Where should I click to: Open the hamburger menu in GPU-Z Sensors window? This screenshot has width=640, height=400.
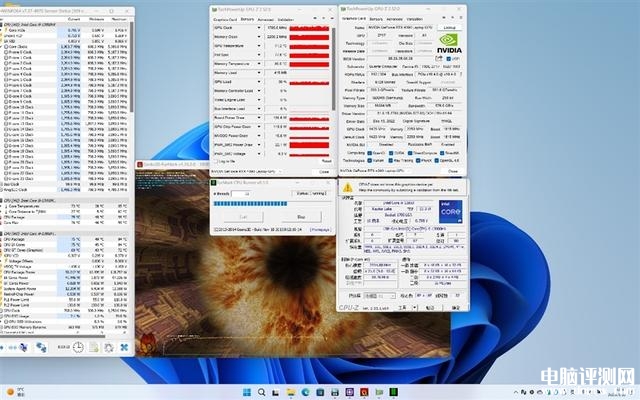[x=331, y=18]
